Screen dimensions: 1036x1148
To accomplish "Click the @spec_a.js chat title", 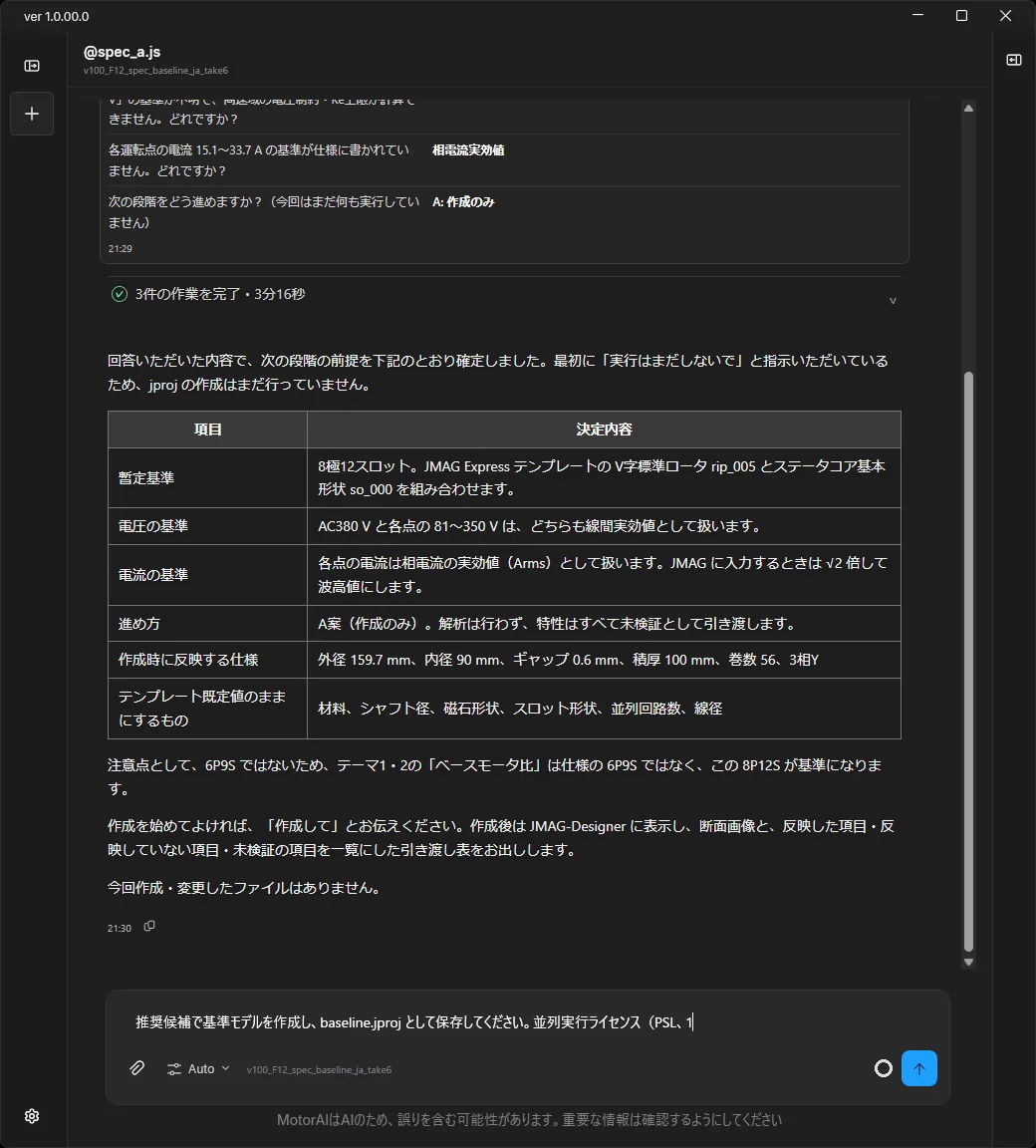I will pos(122,51).
